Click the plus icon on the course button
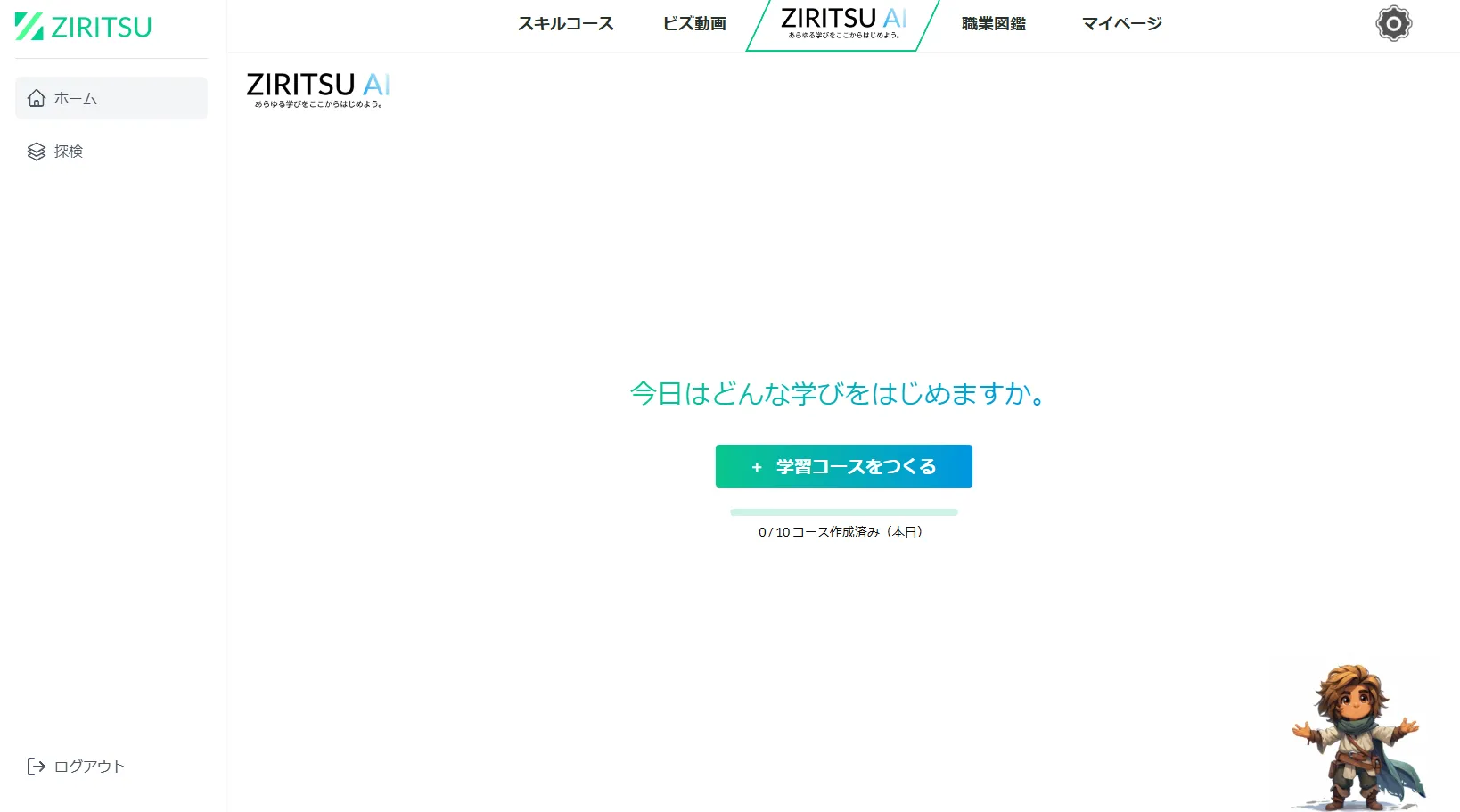 pyautogui.click(x=757, y=467)
